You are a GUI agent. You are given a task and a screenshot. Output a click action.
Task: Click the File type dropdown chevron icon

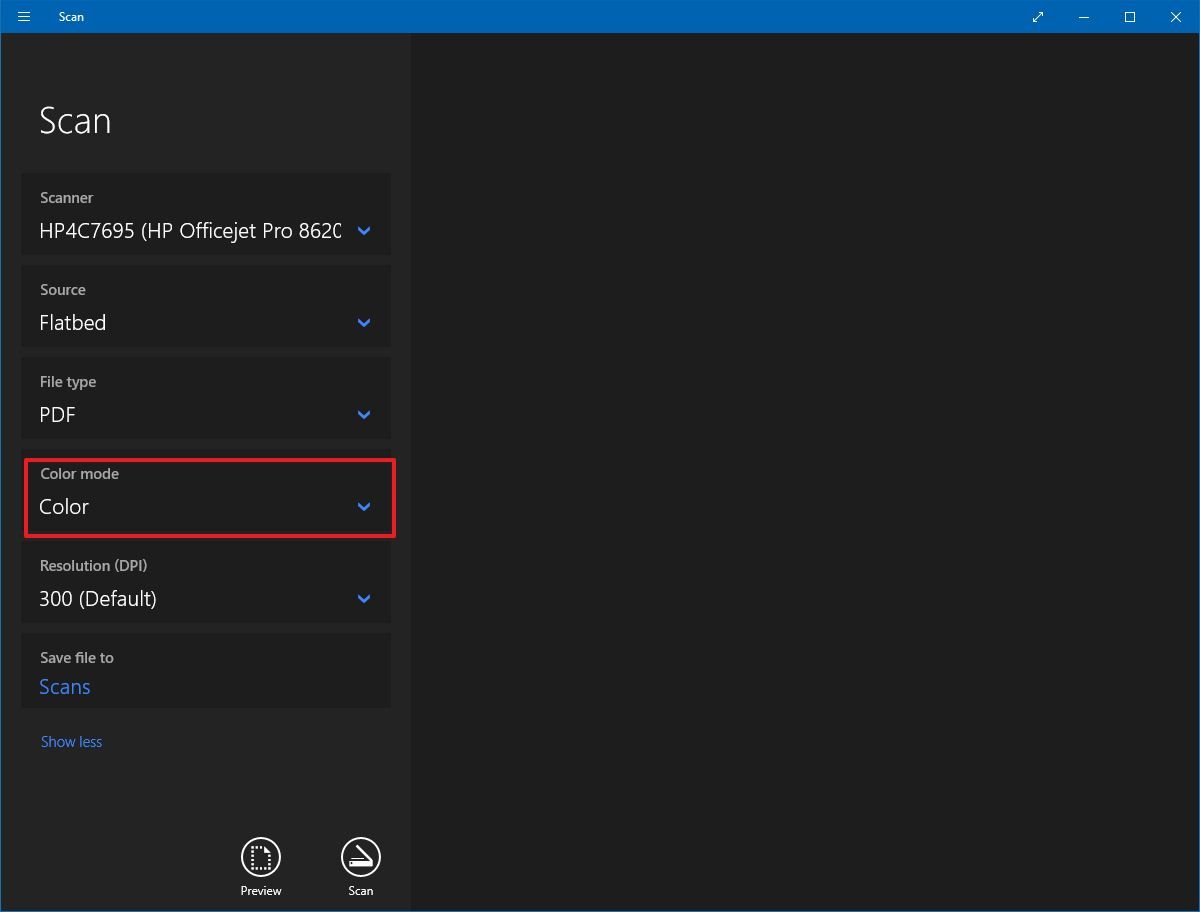363,414
